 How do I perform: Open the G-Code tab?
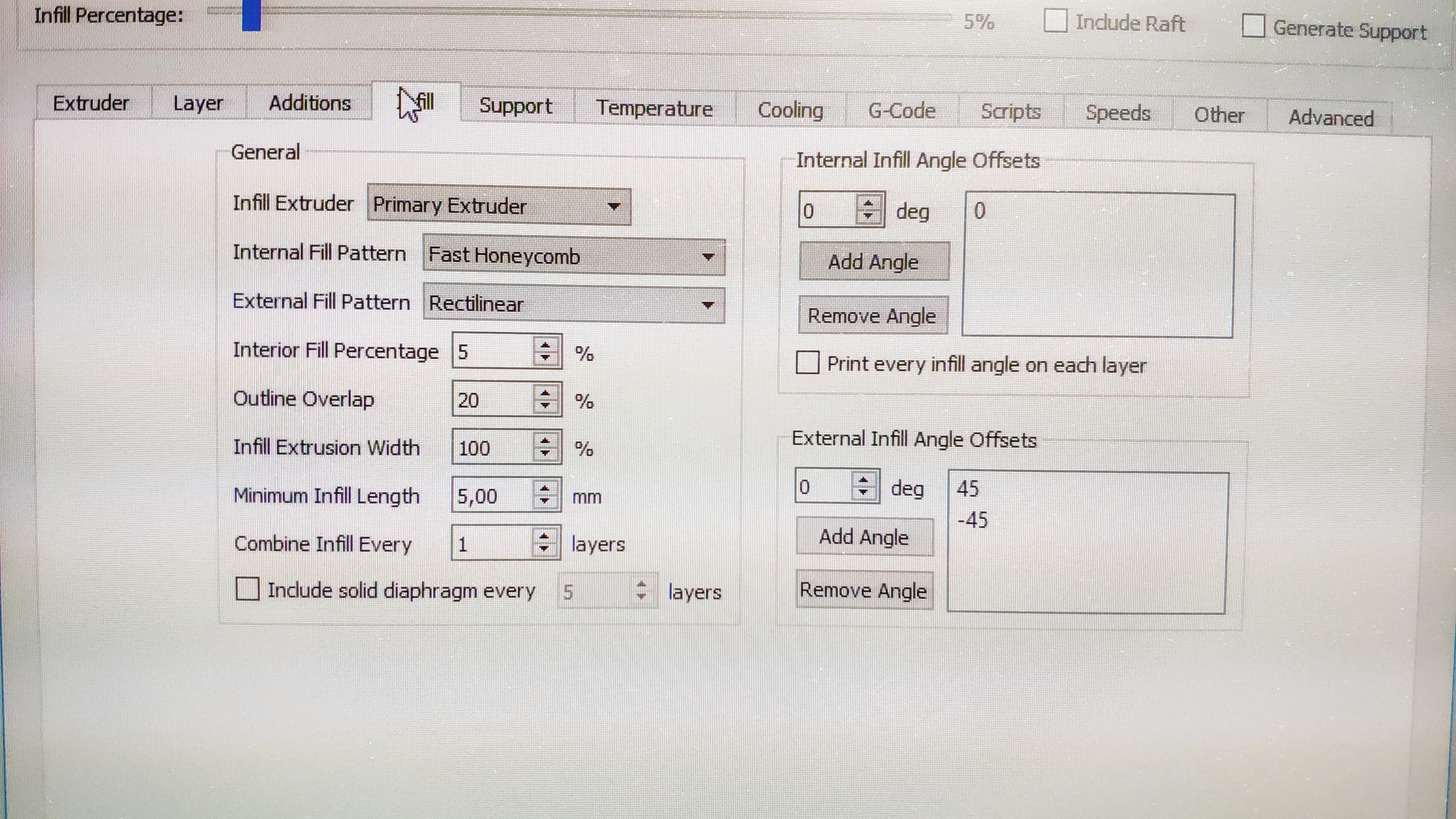pyautogui.click(x=901, y=111)
